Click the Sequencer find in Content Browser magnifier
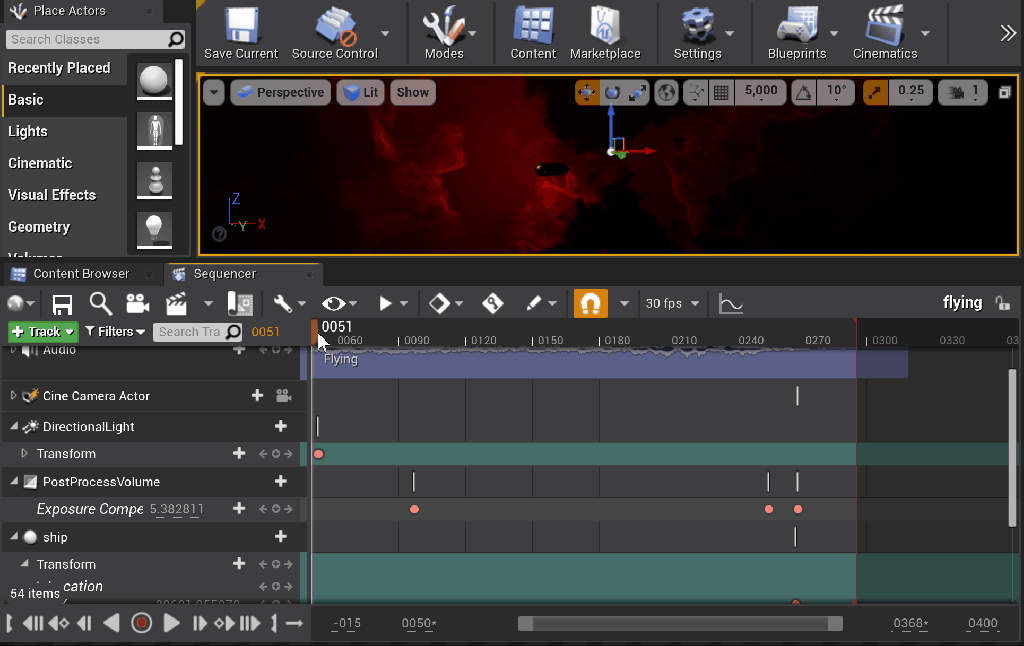The height and width of the screenshot is (646, 1024). point(100,304)
